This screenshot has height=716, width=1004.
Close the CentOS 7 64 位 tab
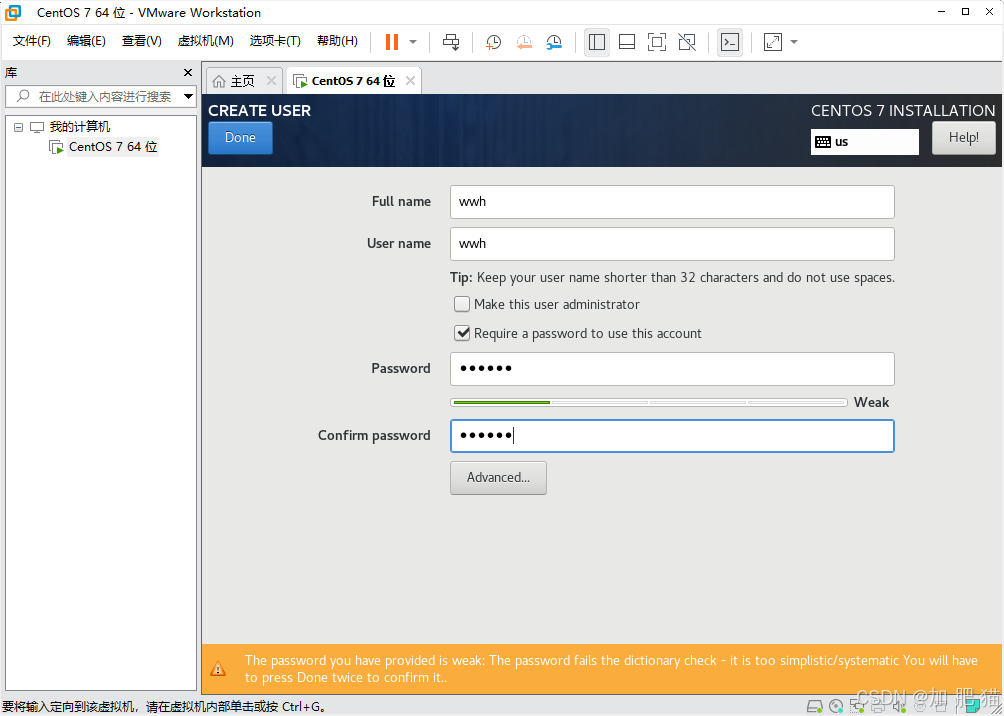(x=410, y=81)
